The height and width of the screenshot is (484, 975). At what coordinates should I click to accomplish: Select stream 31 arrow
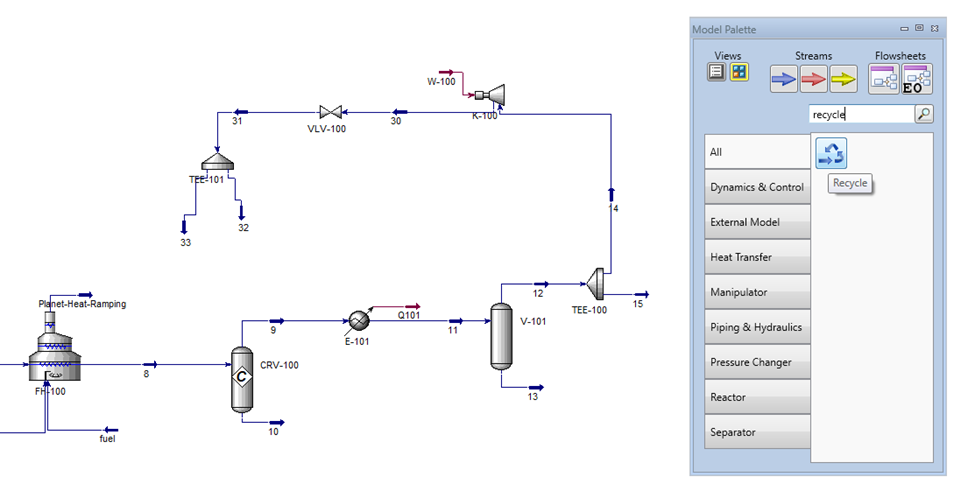coord(240,112)
